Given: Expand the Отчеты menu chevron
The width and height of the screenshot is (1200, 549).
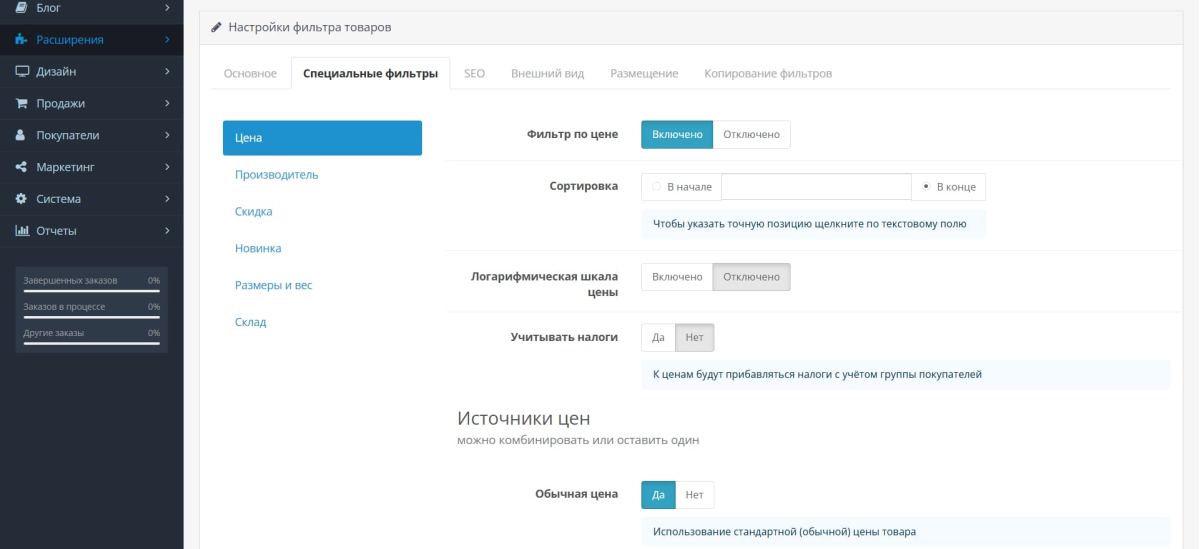Looking at the screenshot, I should pos(167,231).
